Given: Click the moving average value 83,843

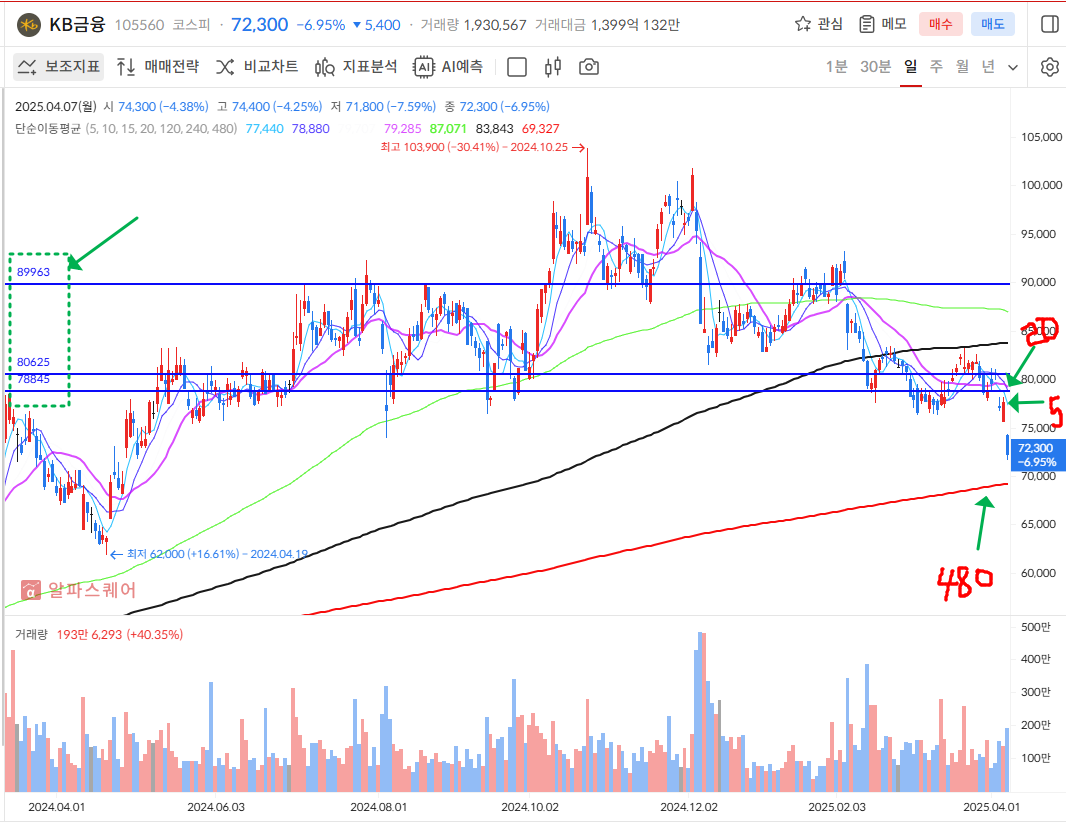Looking at the screenshot, I should tap(494, 129).
